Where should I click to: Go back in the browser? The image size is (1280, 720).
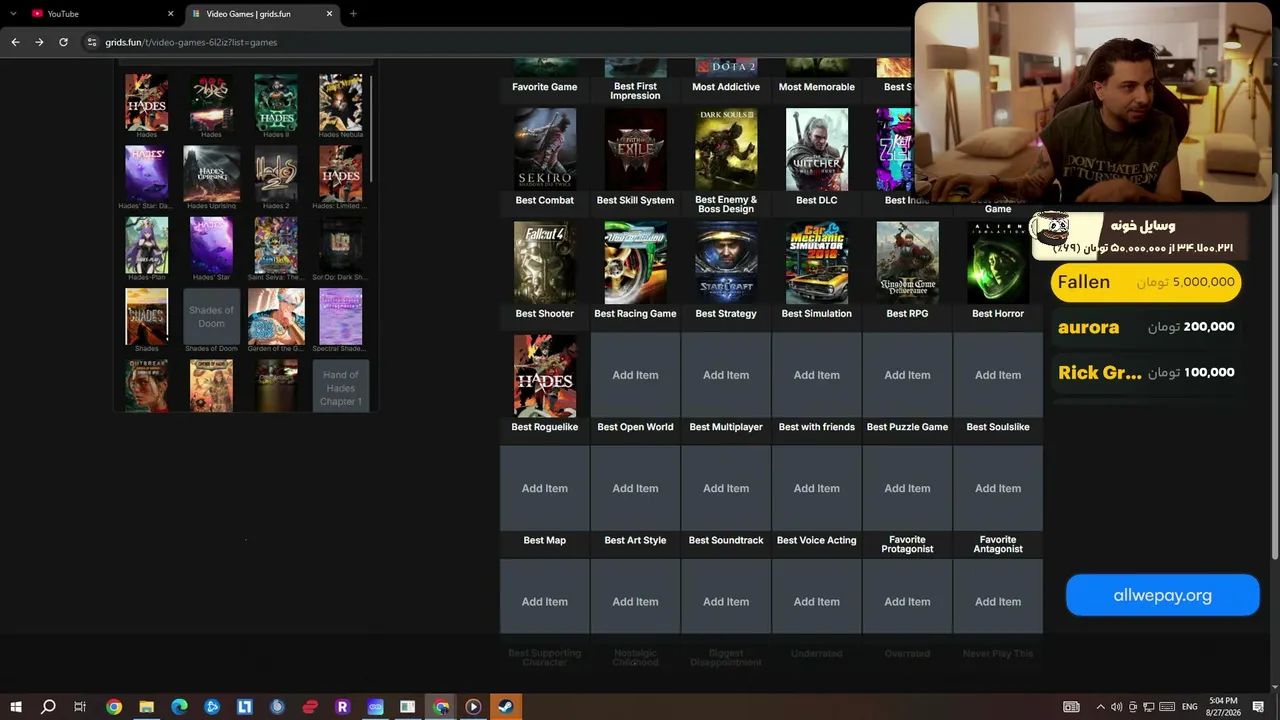(x=15, y=42)
